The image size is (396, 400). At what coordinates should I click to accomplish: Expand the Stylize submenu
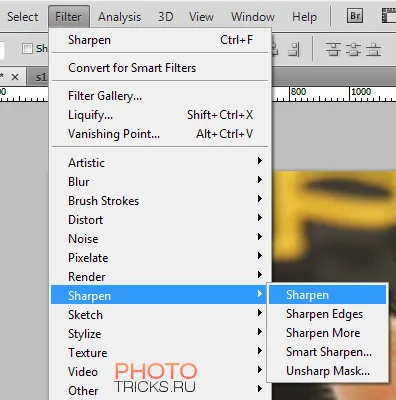[160, 334]
